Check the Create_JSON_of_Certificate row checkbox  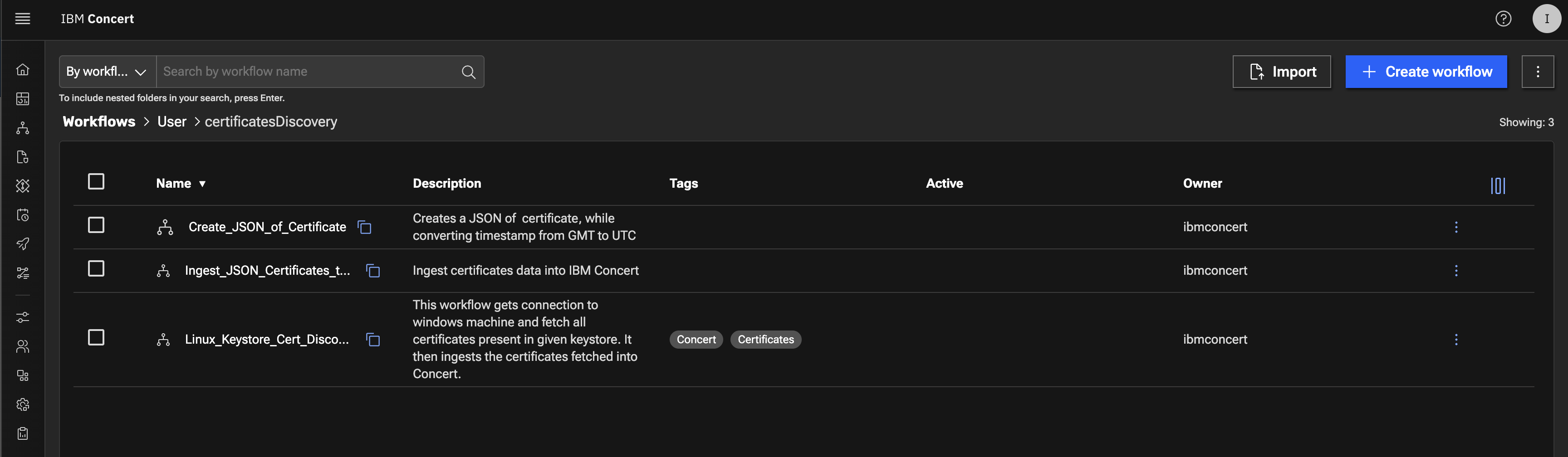click(96, 225)
